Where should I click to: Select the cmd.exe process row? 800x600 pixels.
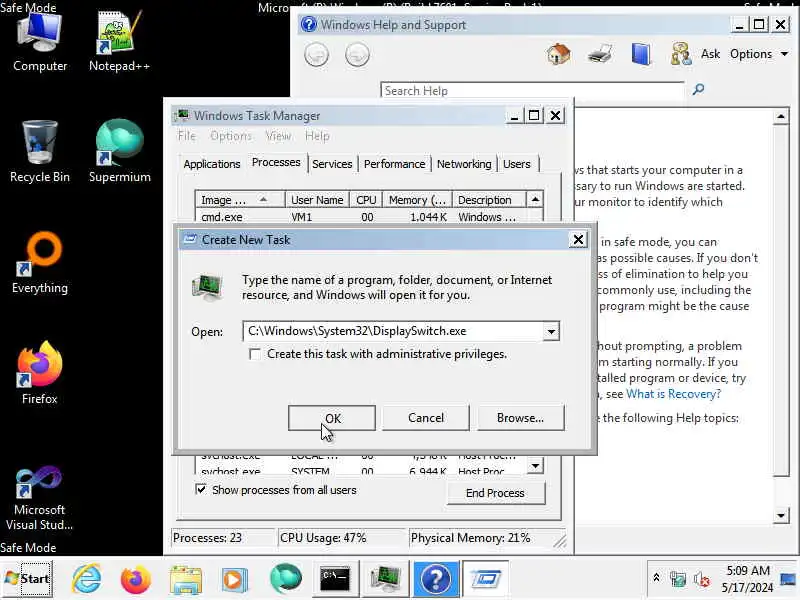361,217
